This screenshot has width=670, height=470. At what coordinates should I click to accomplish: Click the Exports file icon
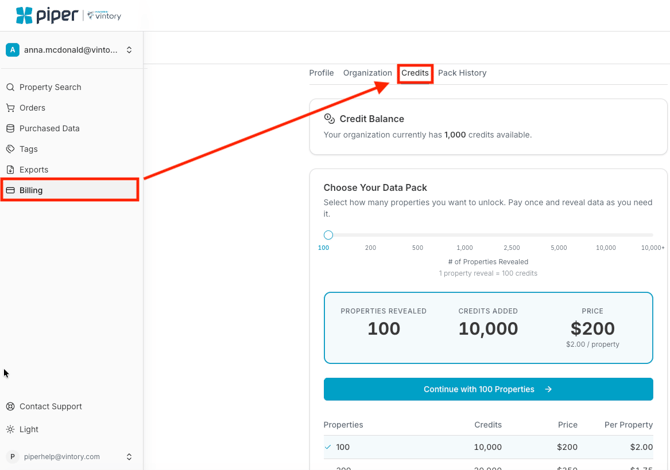tap(11, 170)
